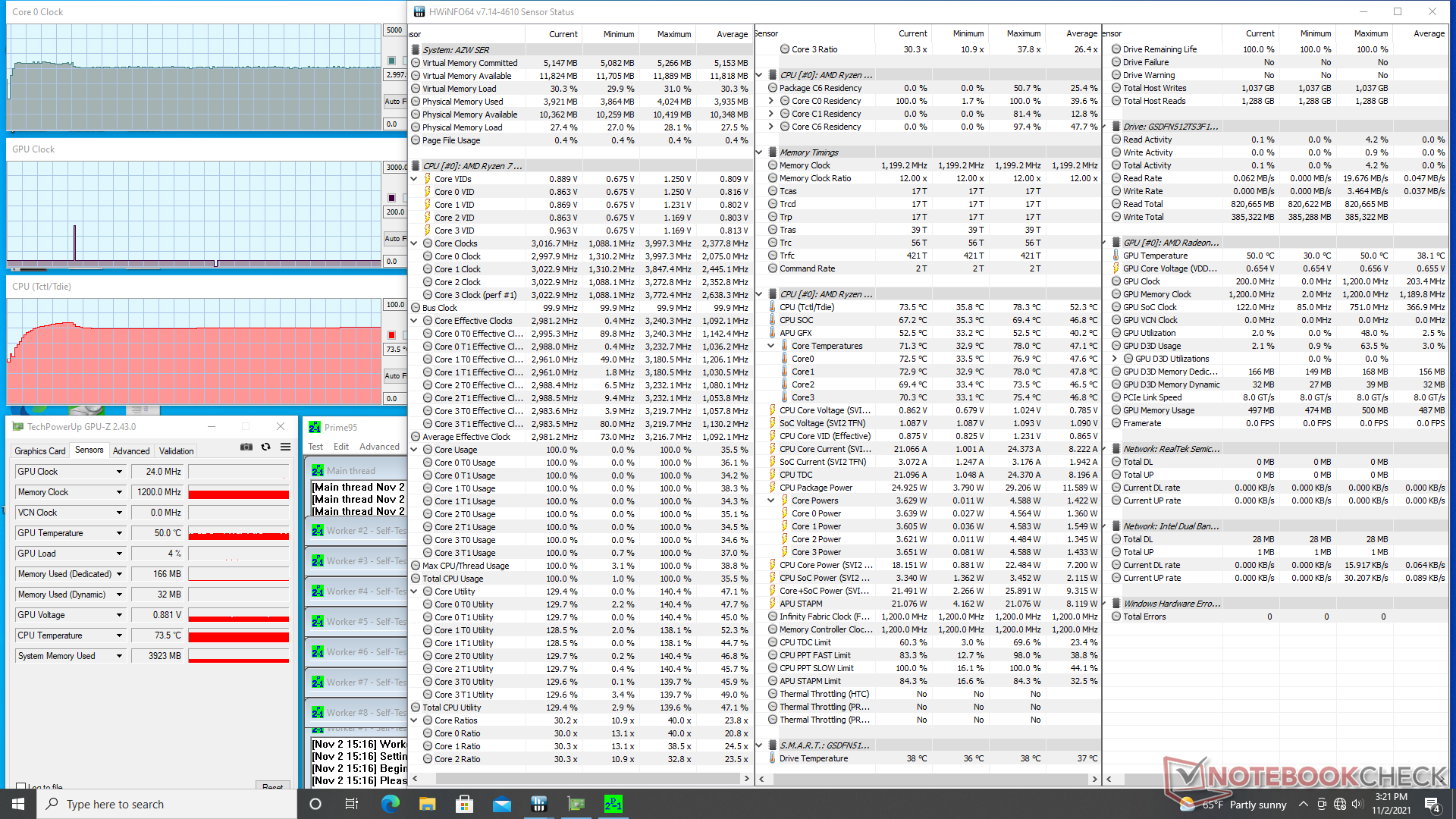Image resolution: width=1456 pixels, height=819 pixels.
Task: Click the Type here to search box
Action: coord(167,804)
